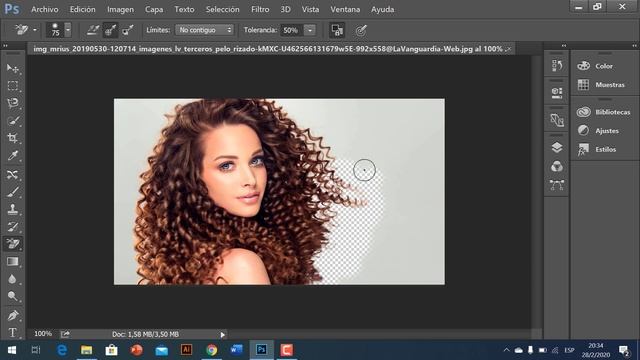Open the Archivo menu
This screenshot has height=360, width=640.
coord(45,9)
